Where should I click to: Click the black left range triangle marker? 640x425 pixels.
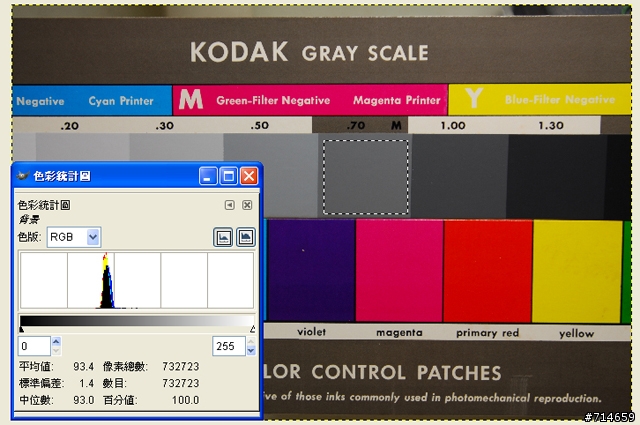22,329
